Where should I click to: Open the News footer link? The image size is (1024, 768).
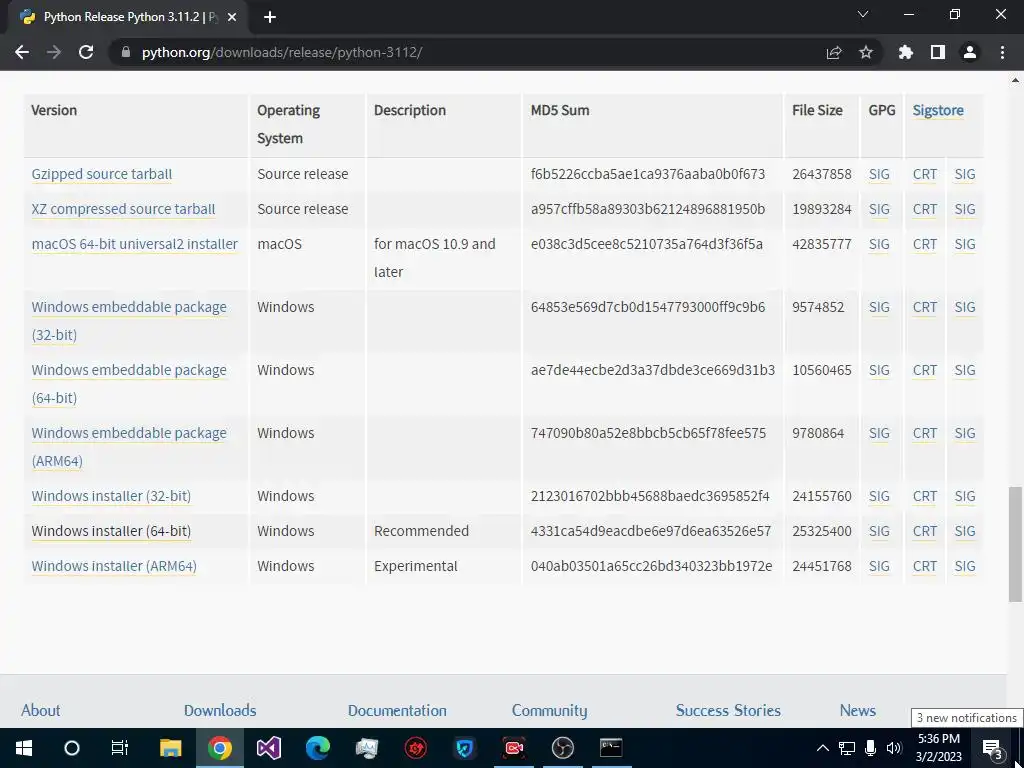[857, 711]
